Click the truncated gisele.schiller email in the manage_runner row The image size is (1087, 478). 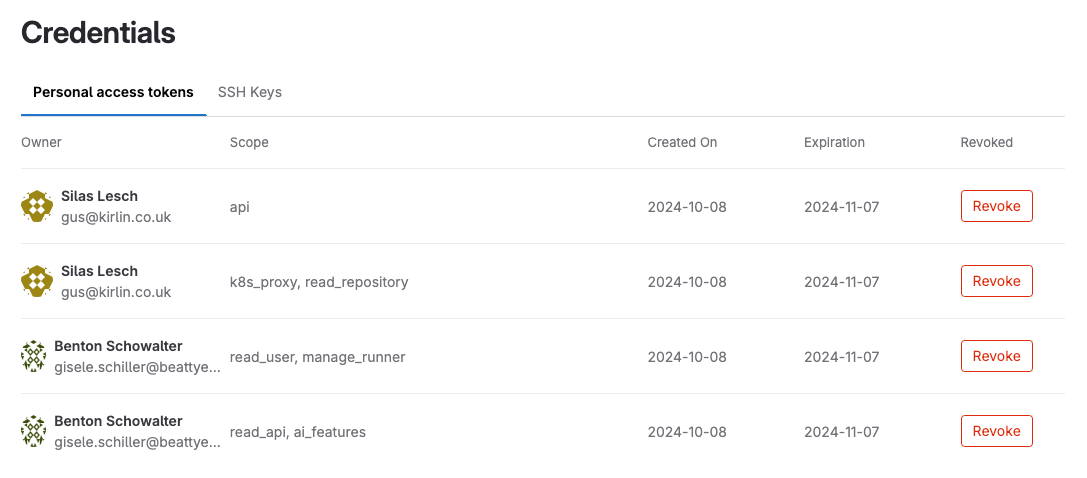[137, 367]
